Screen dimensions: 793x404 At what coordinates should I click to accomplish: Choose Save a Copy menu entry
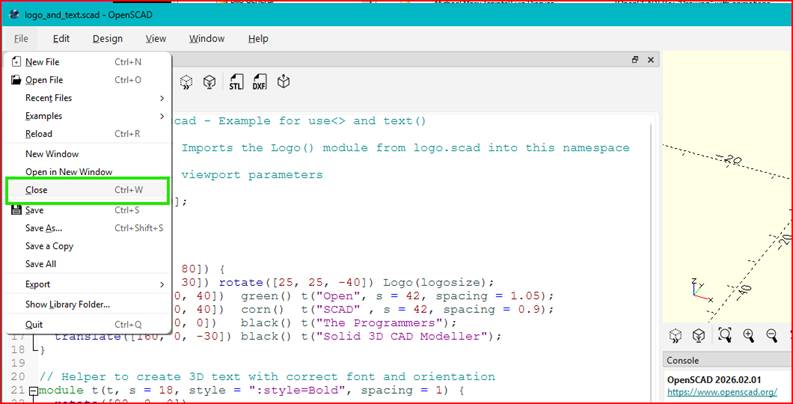88,246
